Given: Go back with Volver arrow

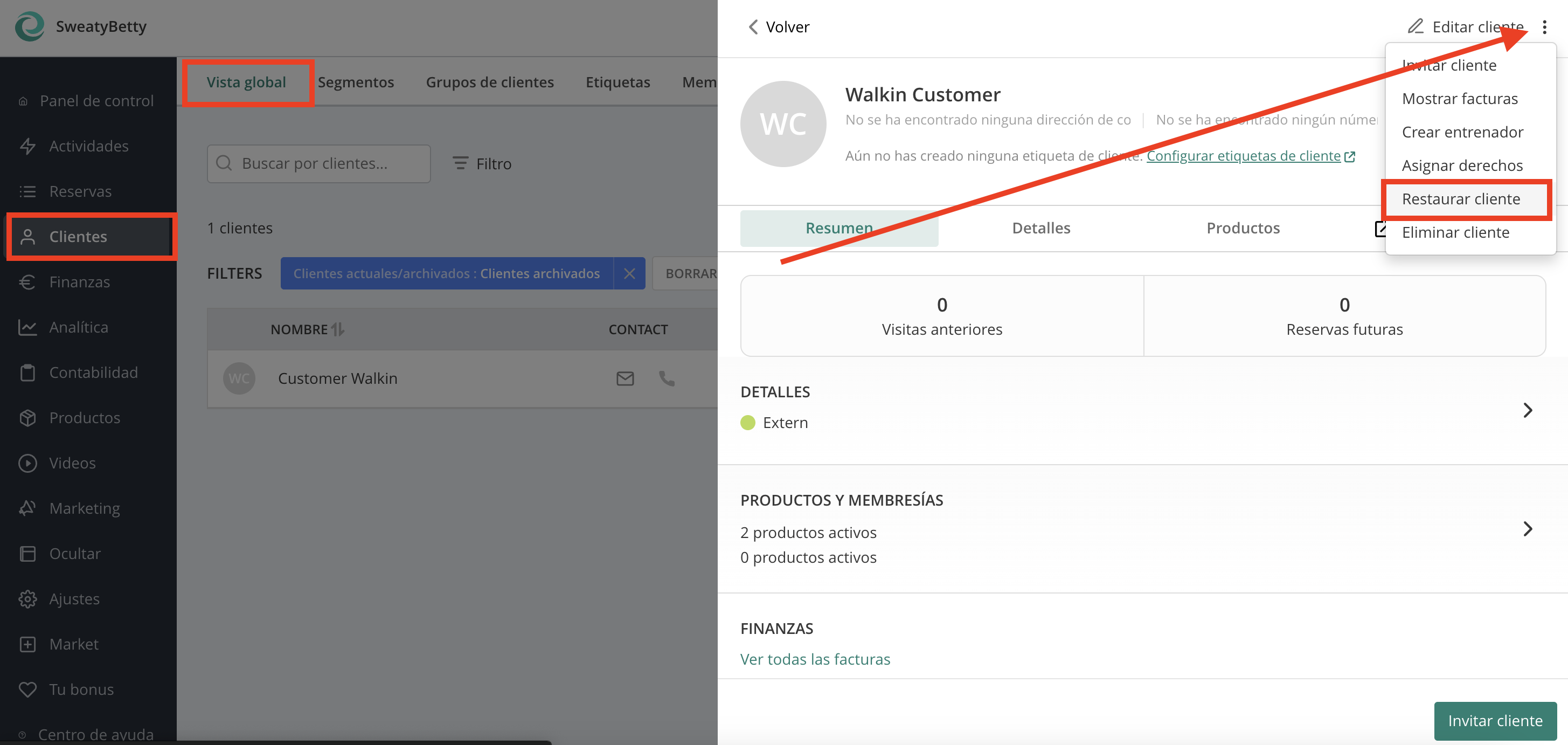Looking at the screenshot, I should (753, 27).
